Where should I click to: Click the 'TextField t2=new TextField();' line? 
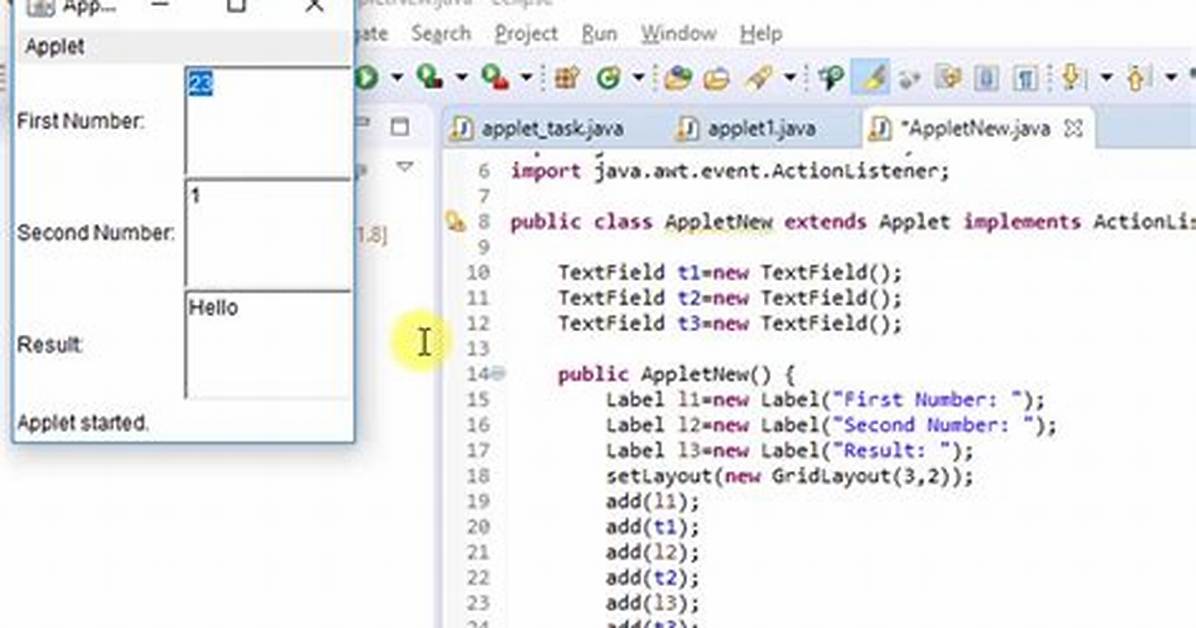(x=730, y=298)
